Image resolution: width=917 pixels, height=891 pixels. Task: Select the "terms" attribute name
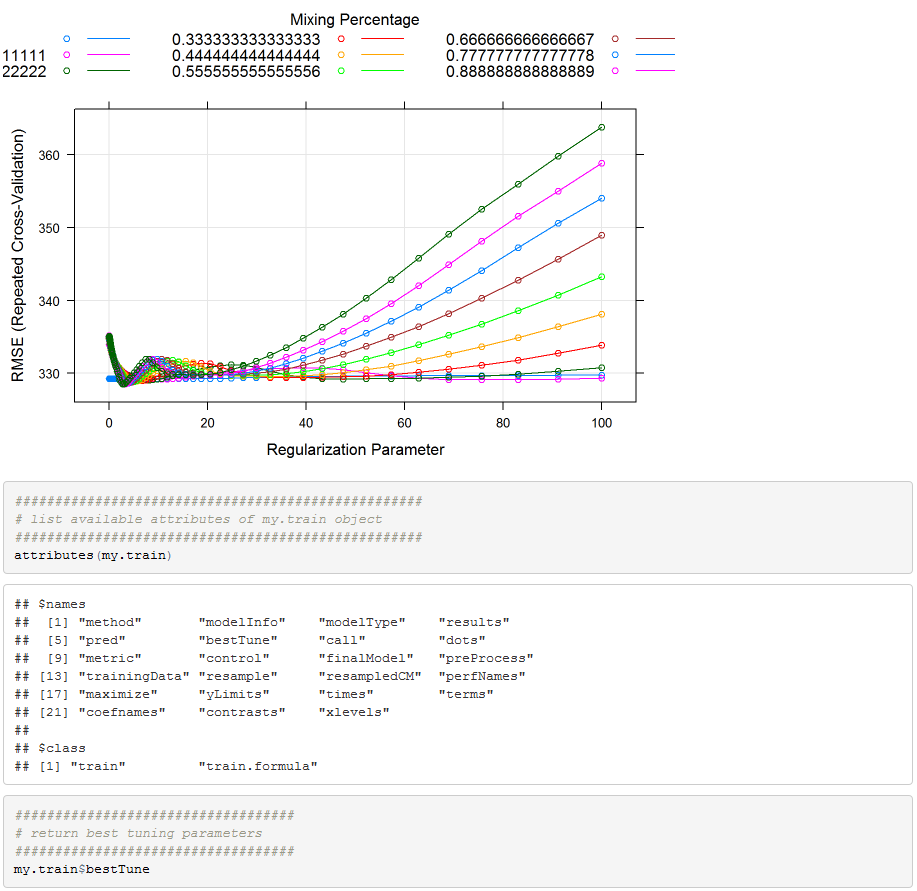coord(466,694)
